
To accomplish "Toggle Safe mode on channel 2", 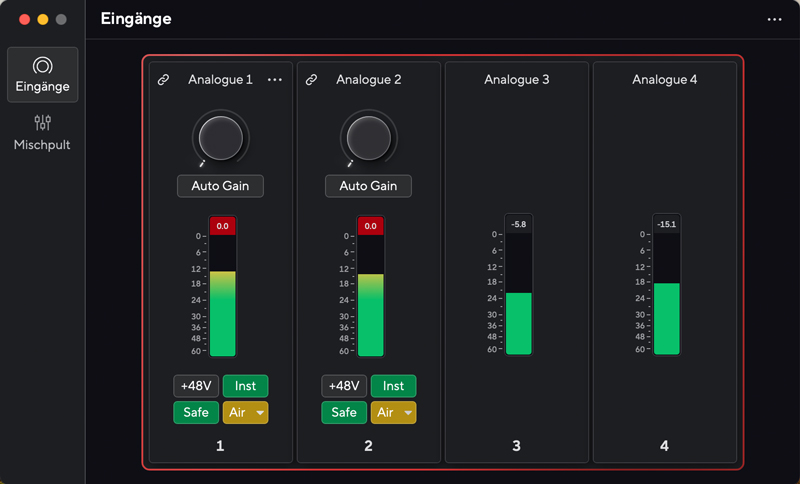I will (x=344, y=413).
